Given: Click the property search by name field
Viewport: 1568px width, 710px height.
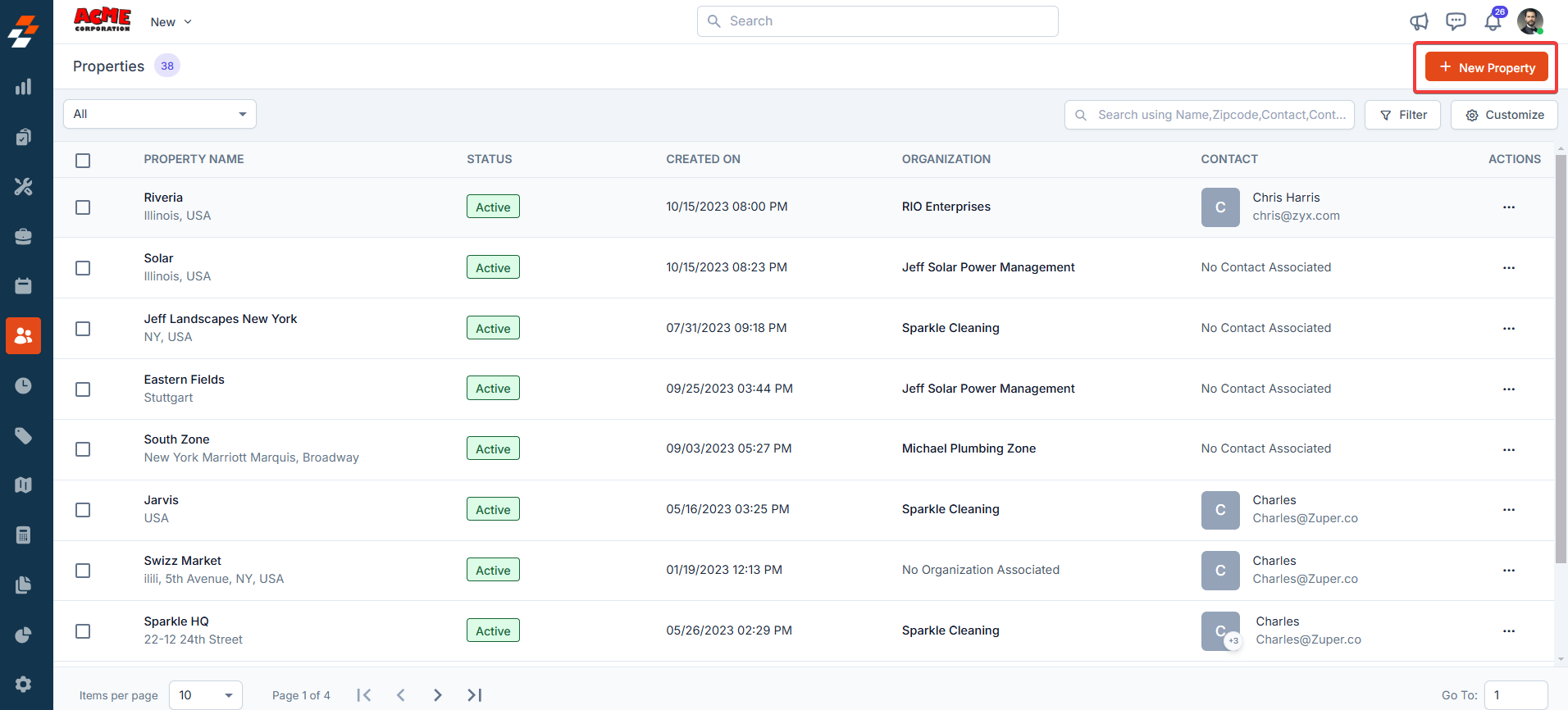Looking at the screenshot, I should coord(1210,115).
